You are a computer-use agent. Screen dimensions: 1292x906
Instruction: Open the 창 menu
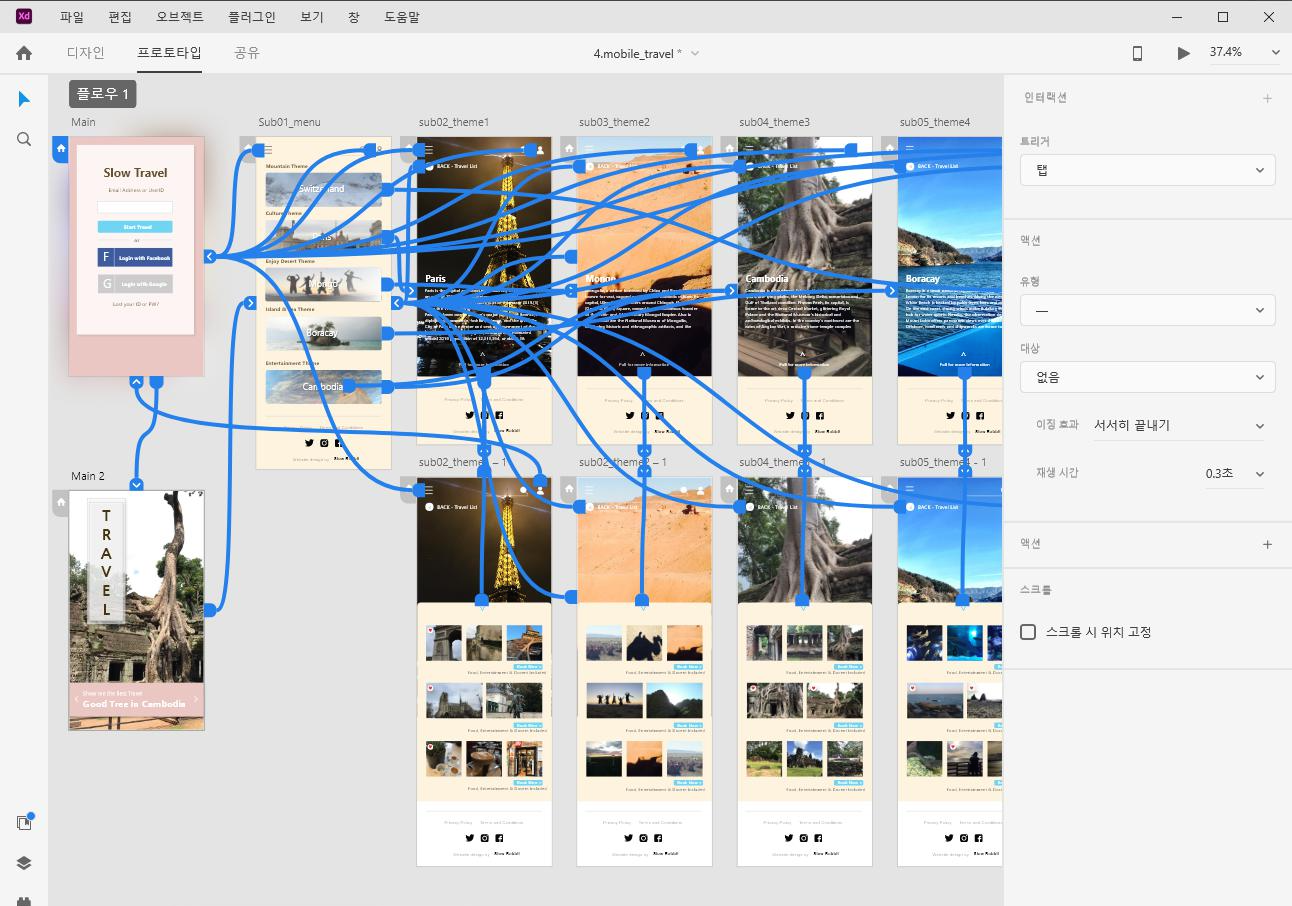(354, 17)
